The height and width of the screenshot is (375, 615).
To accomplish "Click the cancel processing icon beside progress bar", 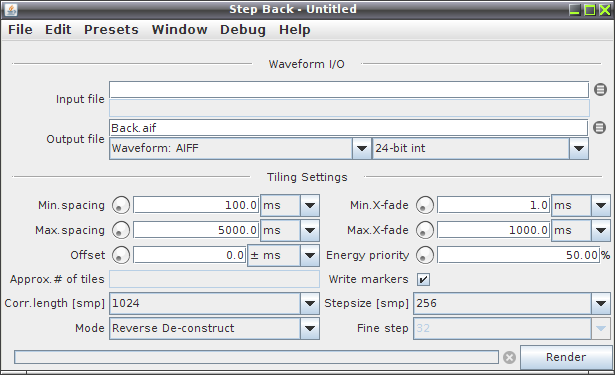I will pyautogui.click(x=509, y=357).
